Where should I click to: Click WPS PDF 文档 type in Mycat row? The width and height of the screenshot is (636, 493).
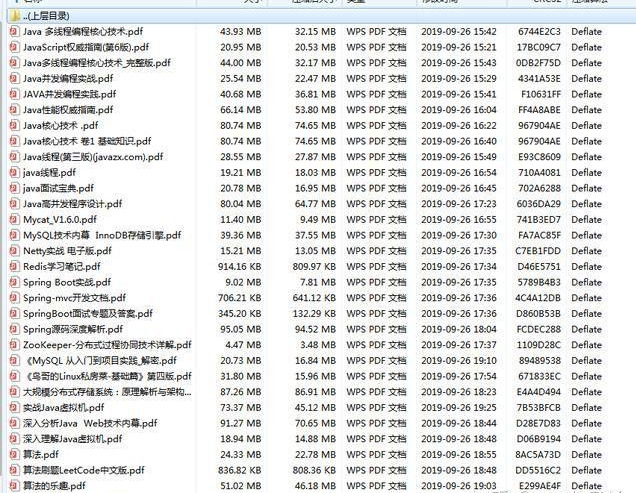376,220
